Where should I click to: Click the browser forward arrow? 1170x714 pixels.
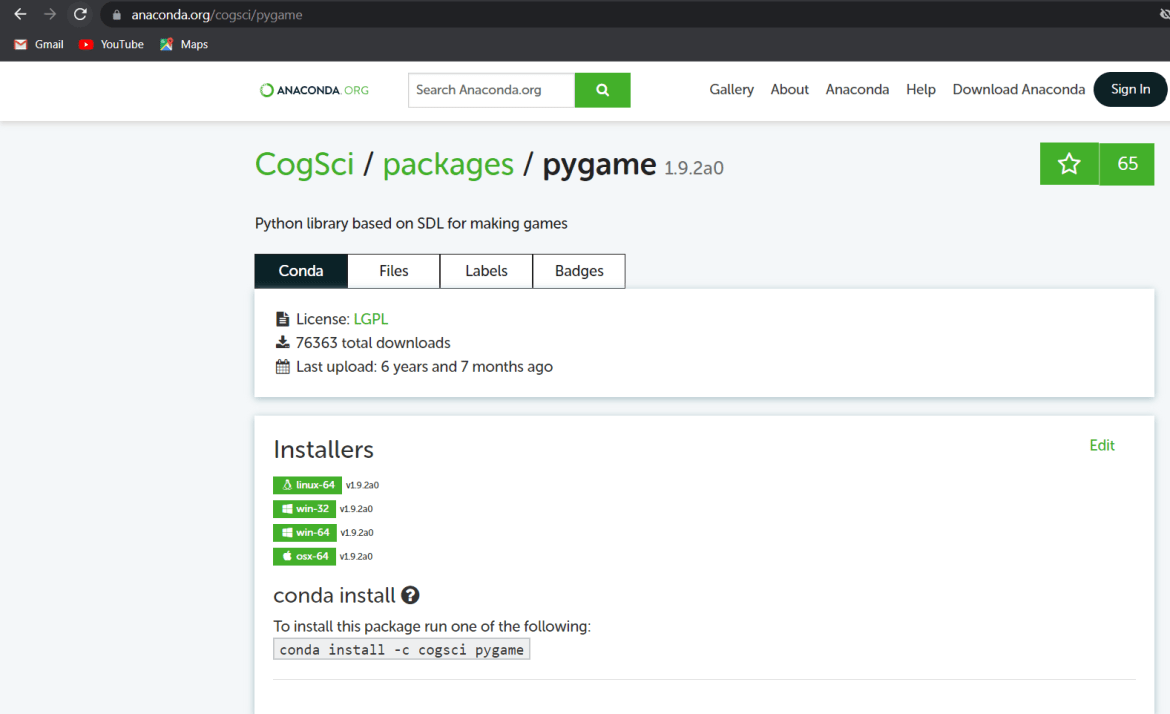(50, 14)
